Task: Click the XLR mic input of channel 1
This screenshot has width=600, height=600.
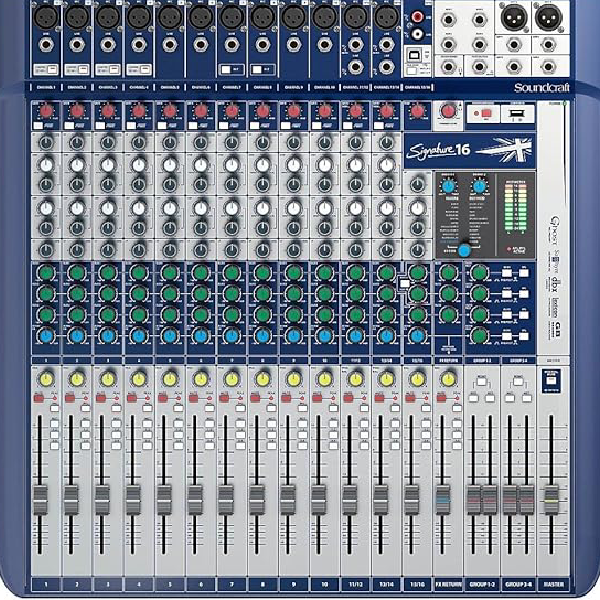Action: pos(46,17)
